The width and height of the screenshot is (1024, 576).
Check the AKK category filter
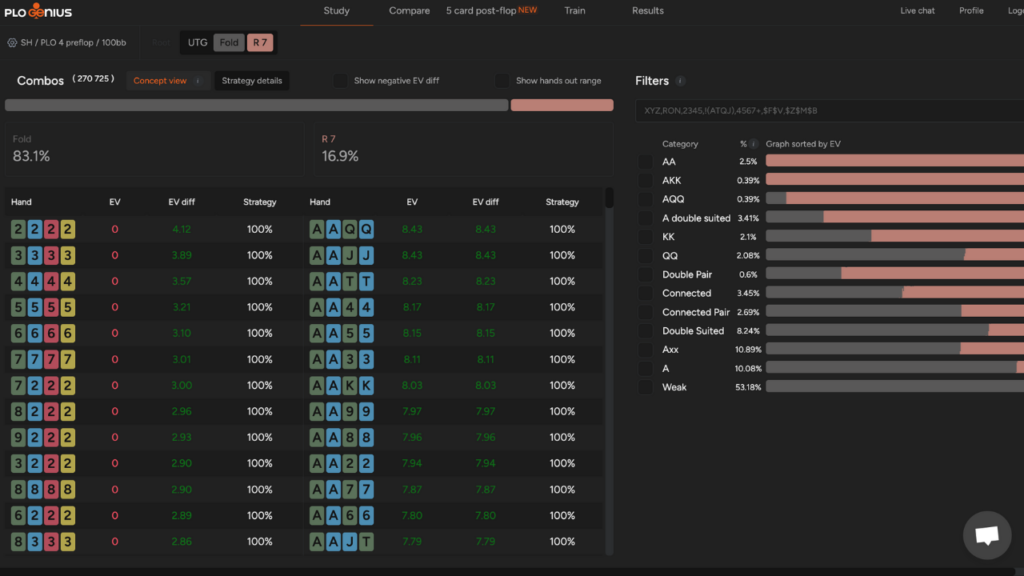click(645, 180)
